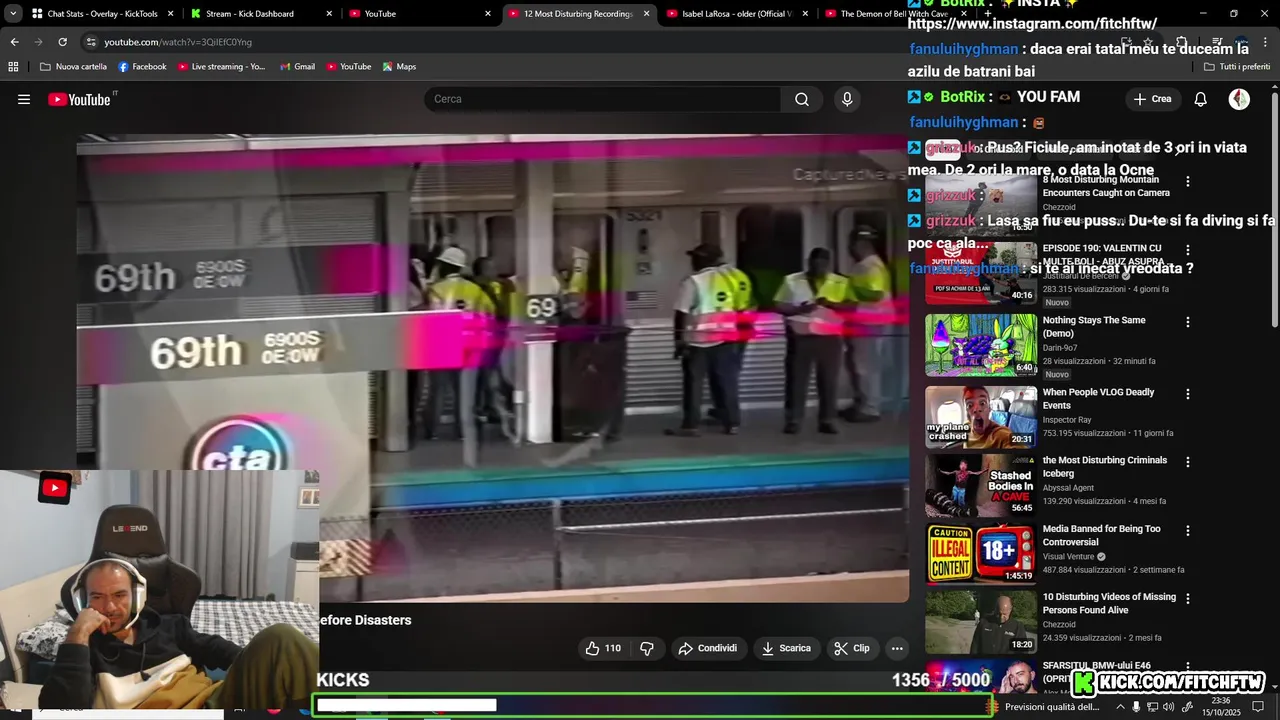The image size is (1280, 720).
Task: Open the Tutti i preferiti folder
Action: [1236, 67]
